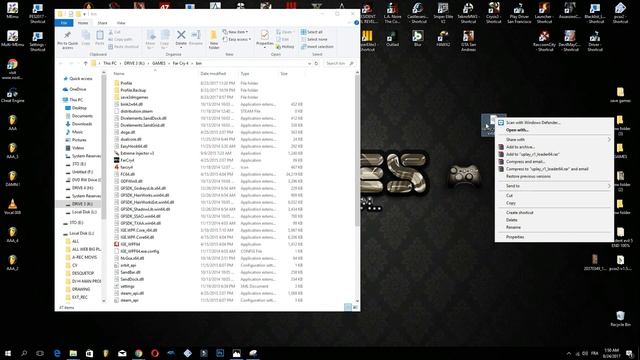Click Select all in the ribbon

(x=312, y=32)
